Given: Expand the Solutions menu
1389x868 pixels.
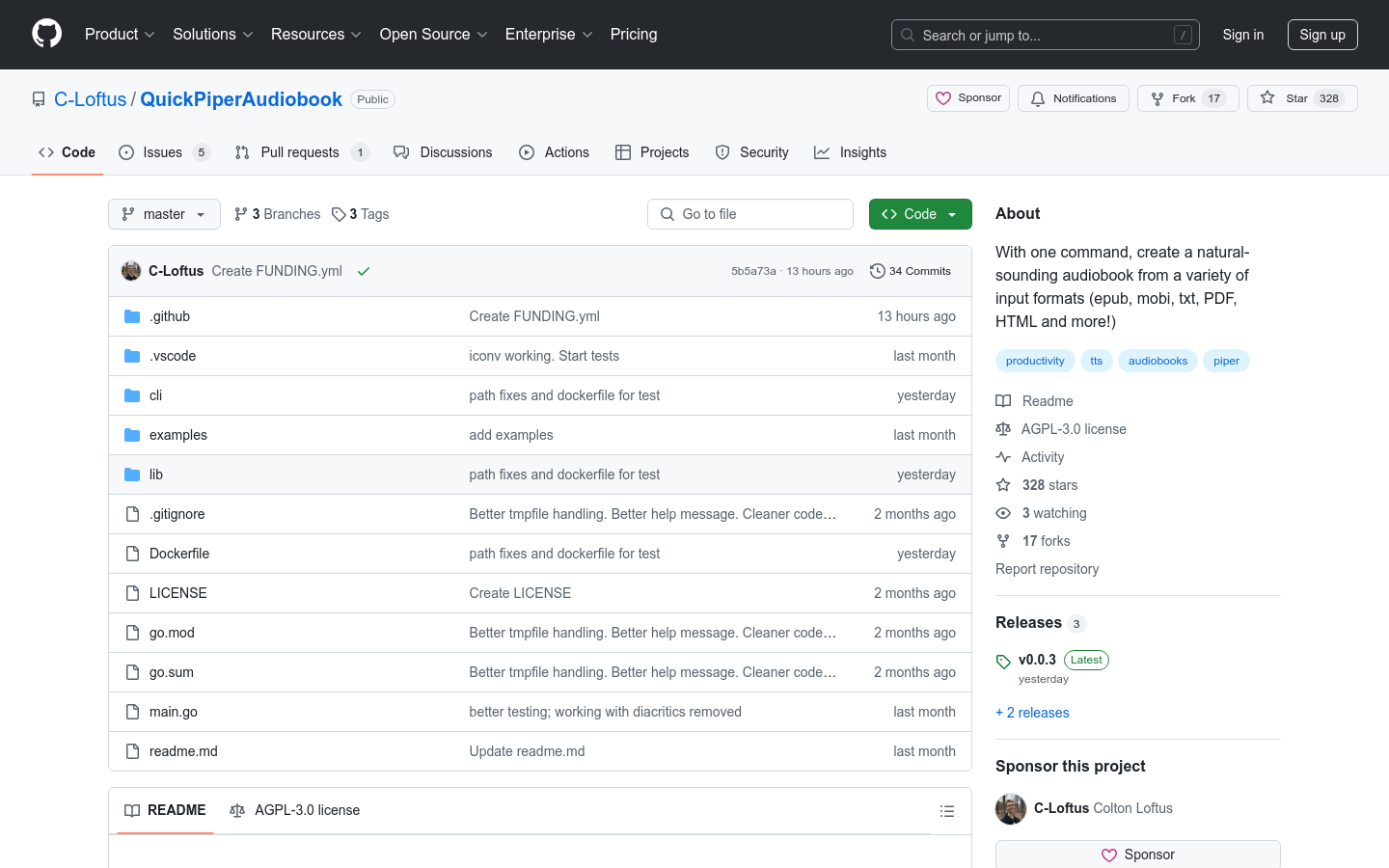Looking at the screenshot, I should 213,34.
